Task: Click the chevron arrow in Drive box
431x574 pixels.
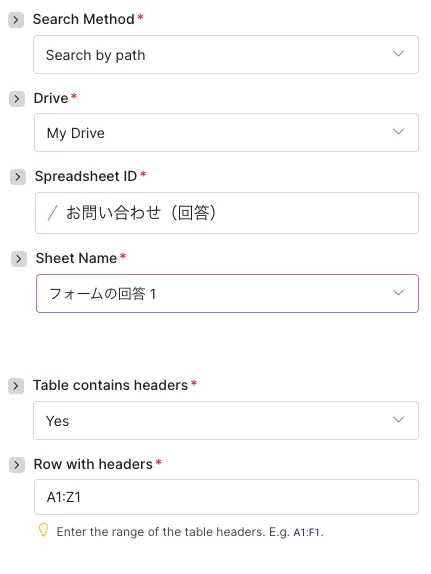Action: pos(398,131)
